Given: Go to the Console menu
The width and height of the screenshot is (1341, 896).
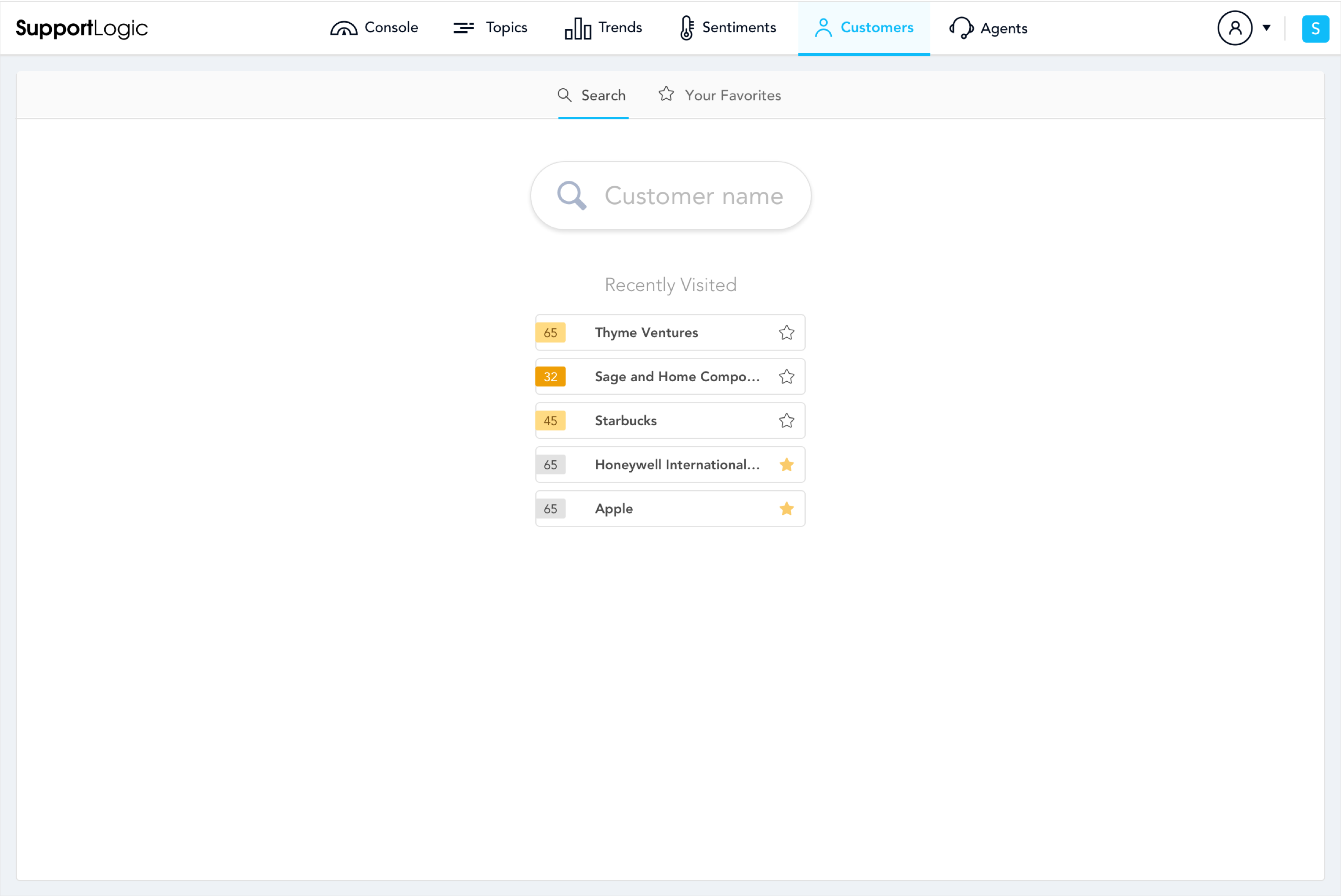Looking at the screenshot, I should 374,27.
